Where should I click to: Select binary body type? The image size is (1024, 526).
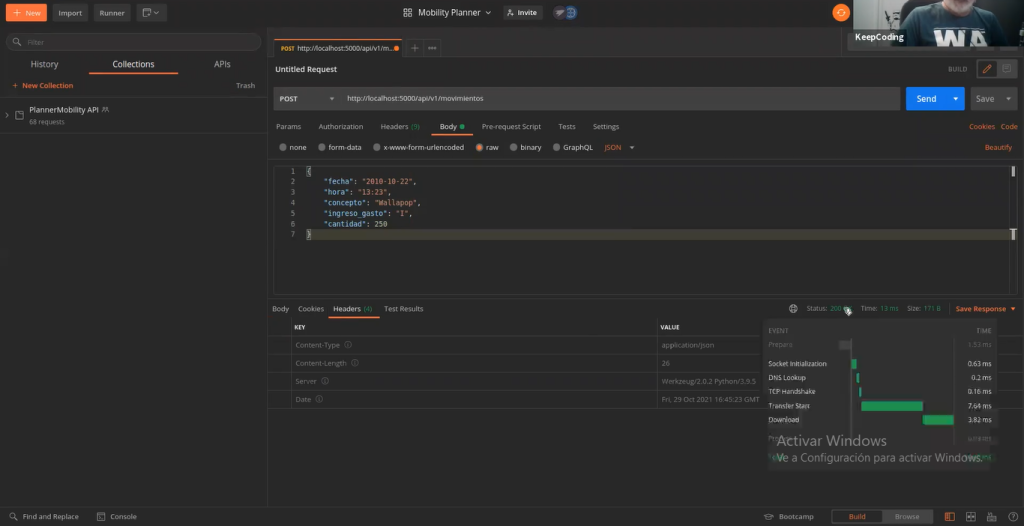point(526,147)
